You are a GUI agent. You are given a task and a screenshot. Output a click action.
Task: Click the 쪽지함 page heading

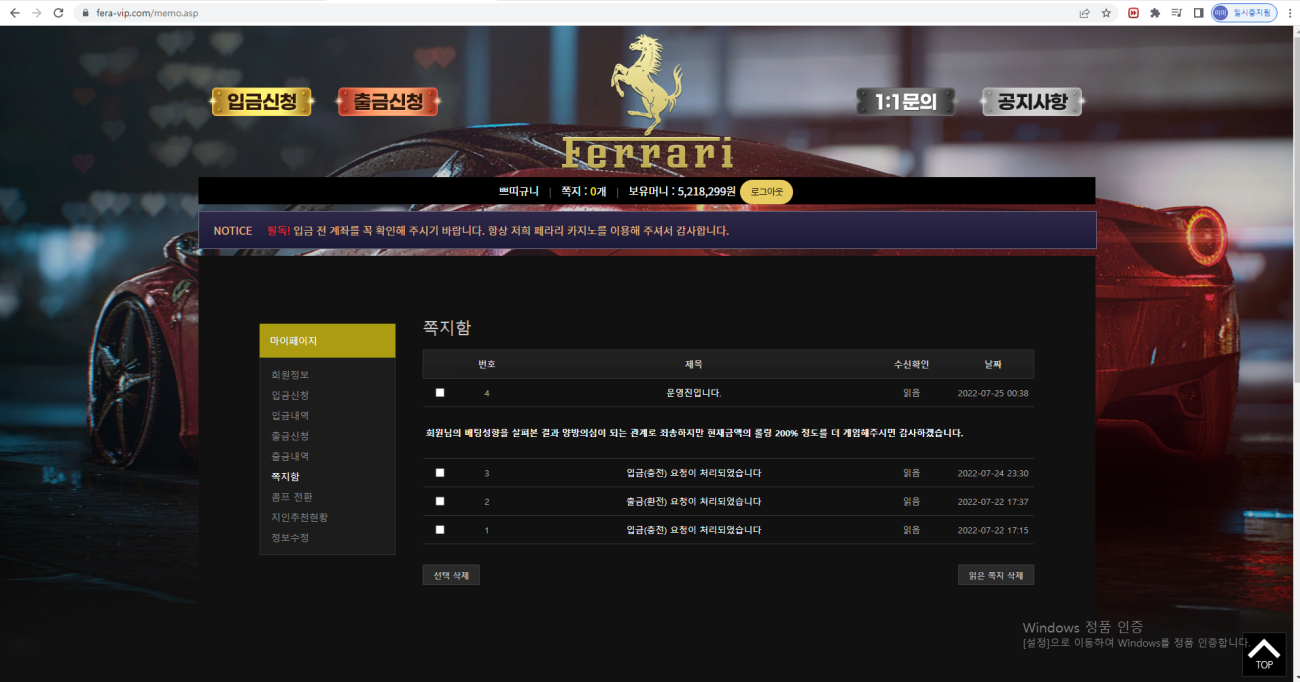tap(447, 327)
